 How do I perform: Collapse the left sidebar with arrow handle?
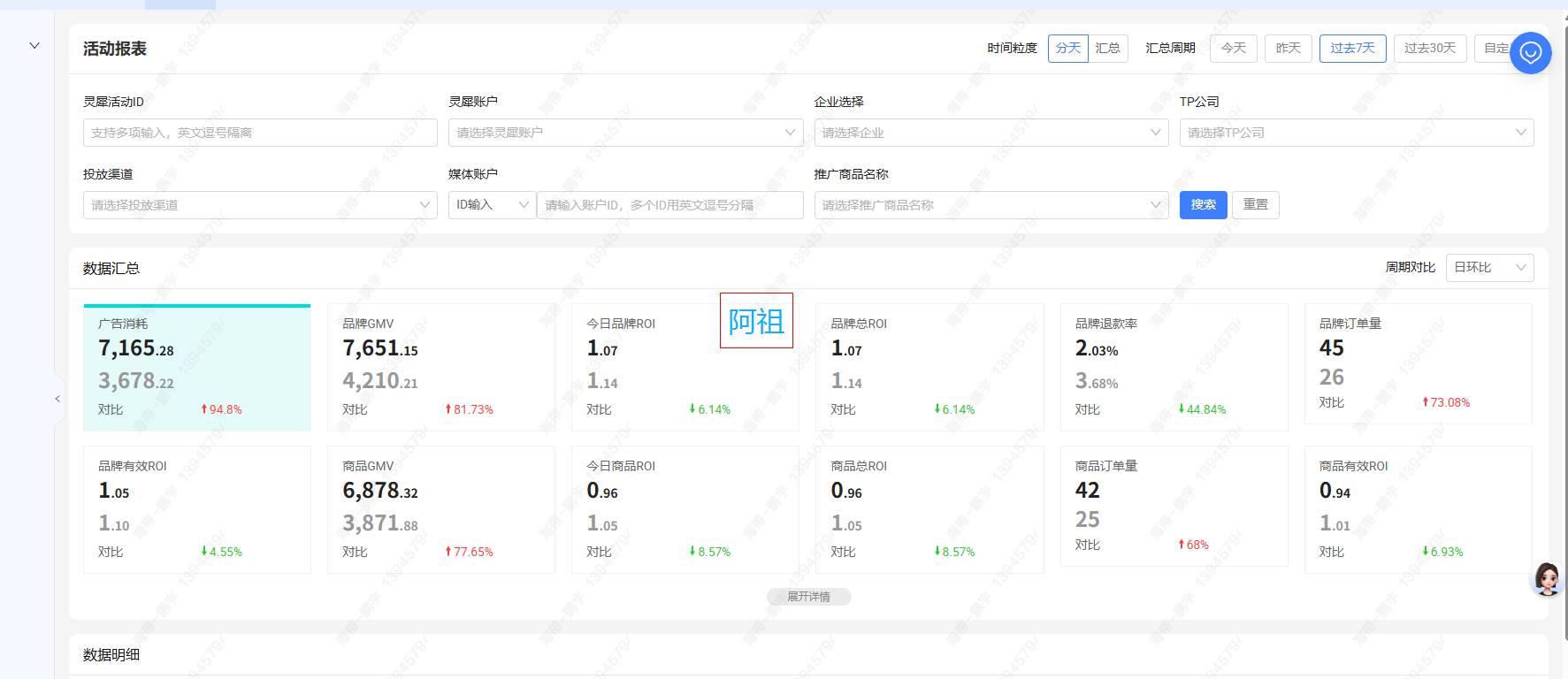click(57, 399)
